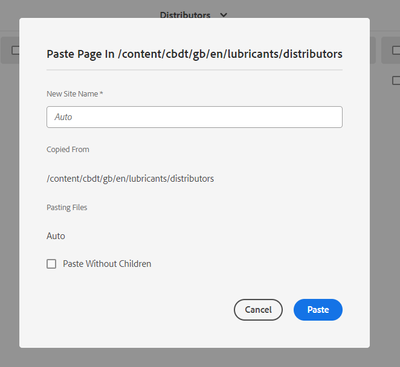Expand the Distributors chevron dropdown
This screenshot has width=400, height=367.
coord(224,15)
